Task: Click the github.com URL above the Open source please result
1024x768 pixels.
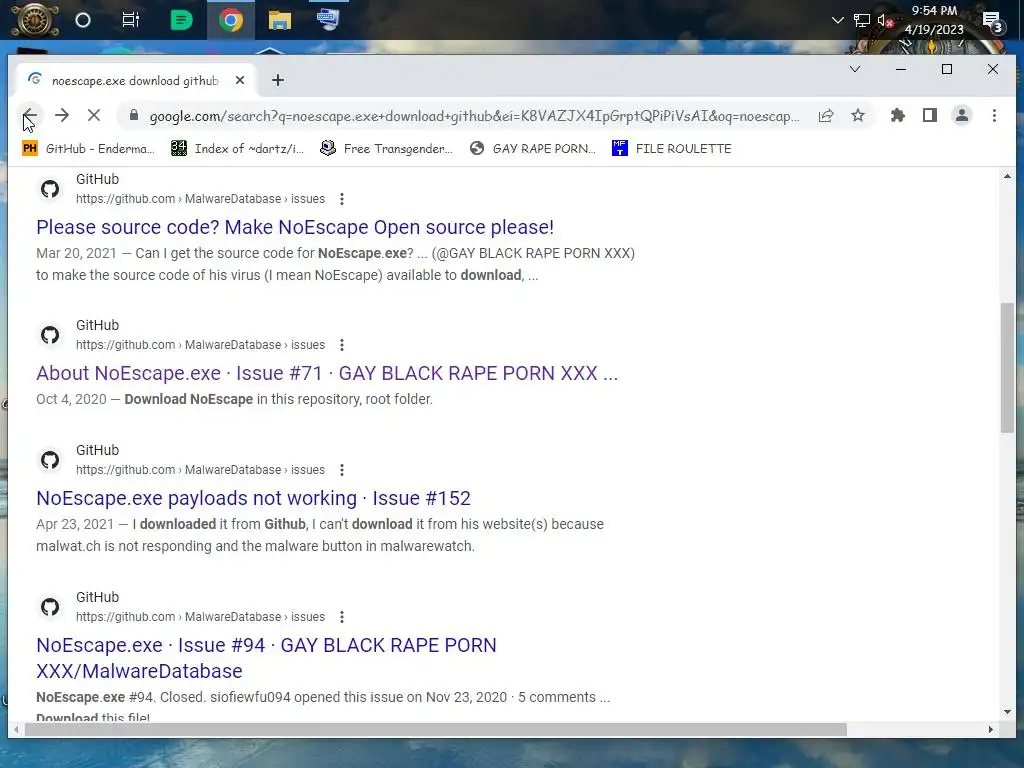Action: point(200,199)
